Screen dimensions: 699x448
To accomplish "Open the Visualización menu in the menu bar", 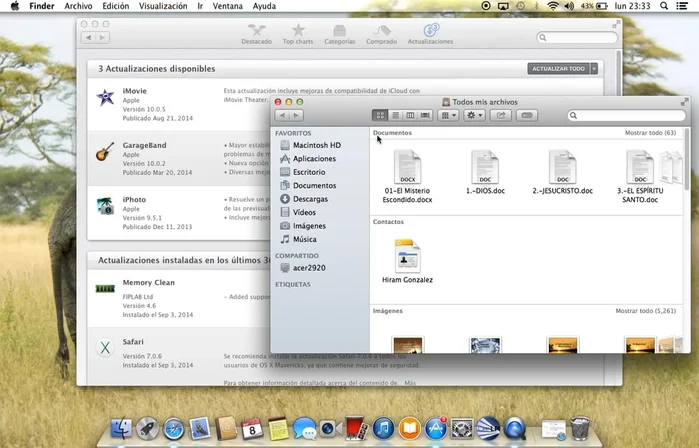I will (162, 6).
